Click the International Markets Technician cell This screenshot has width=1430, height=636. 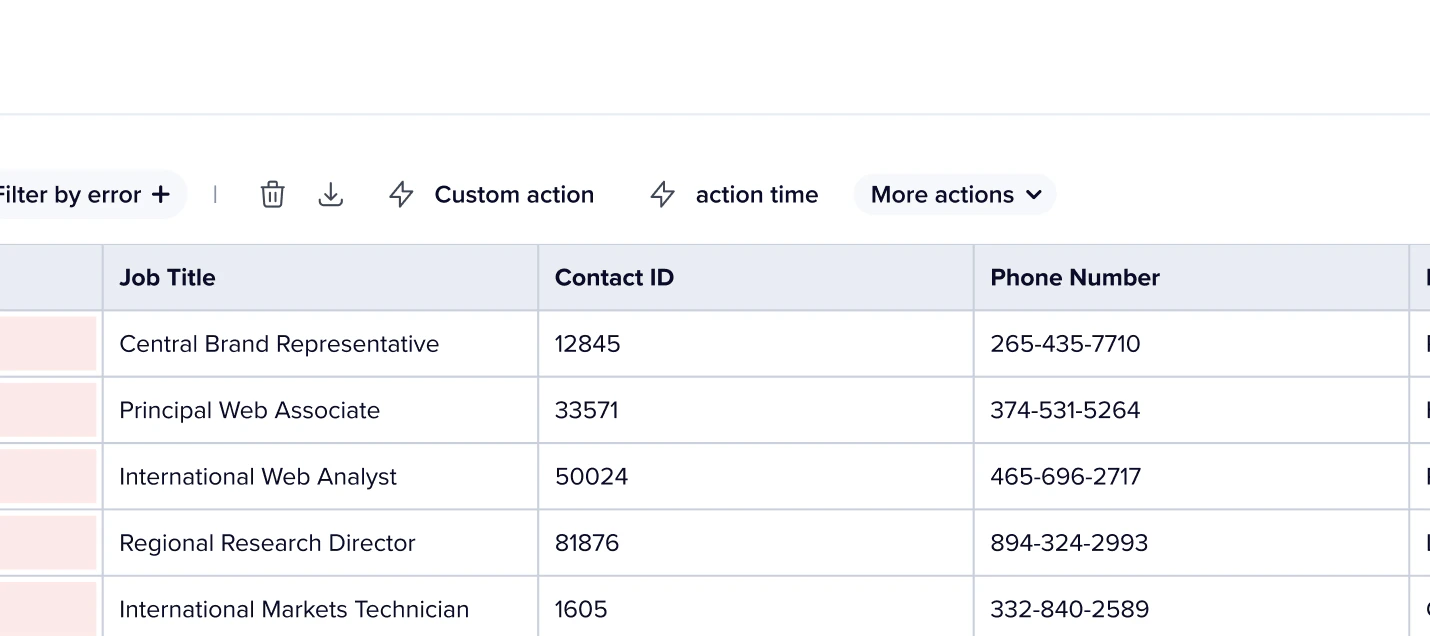[294, 609]
